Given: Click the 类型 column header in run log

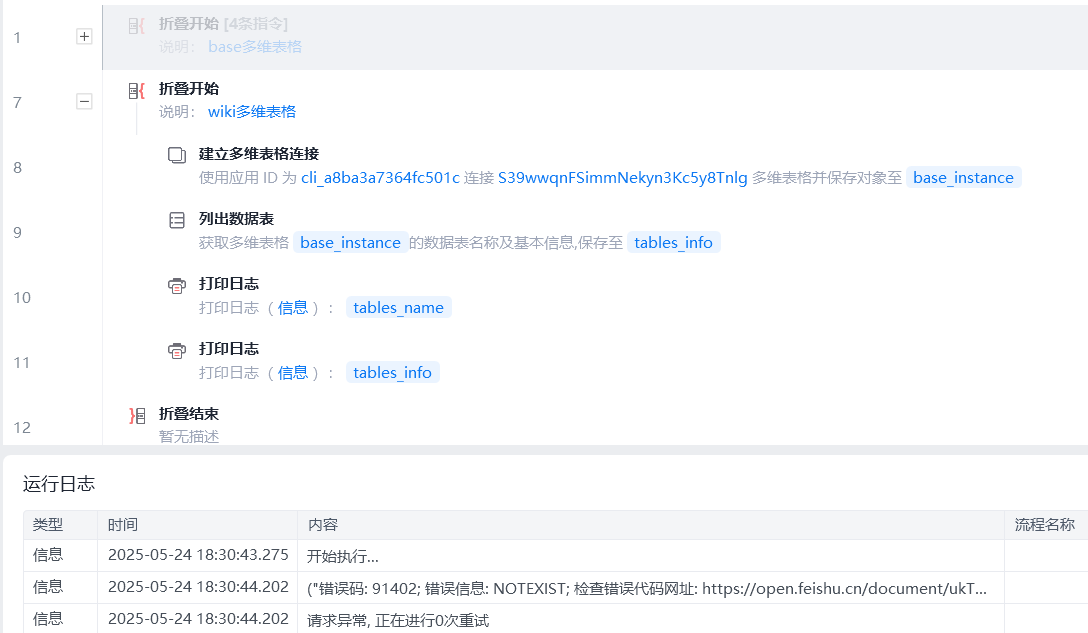Looking at the screenshot, I should pyautogui.click(x=47, y=525).
